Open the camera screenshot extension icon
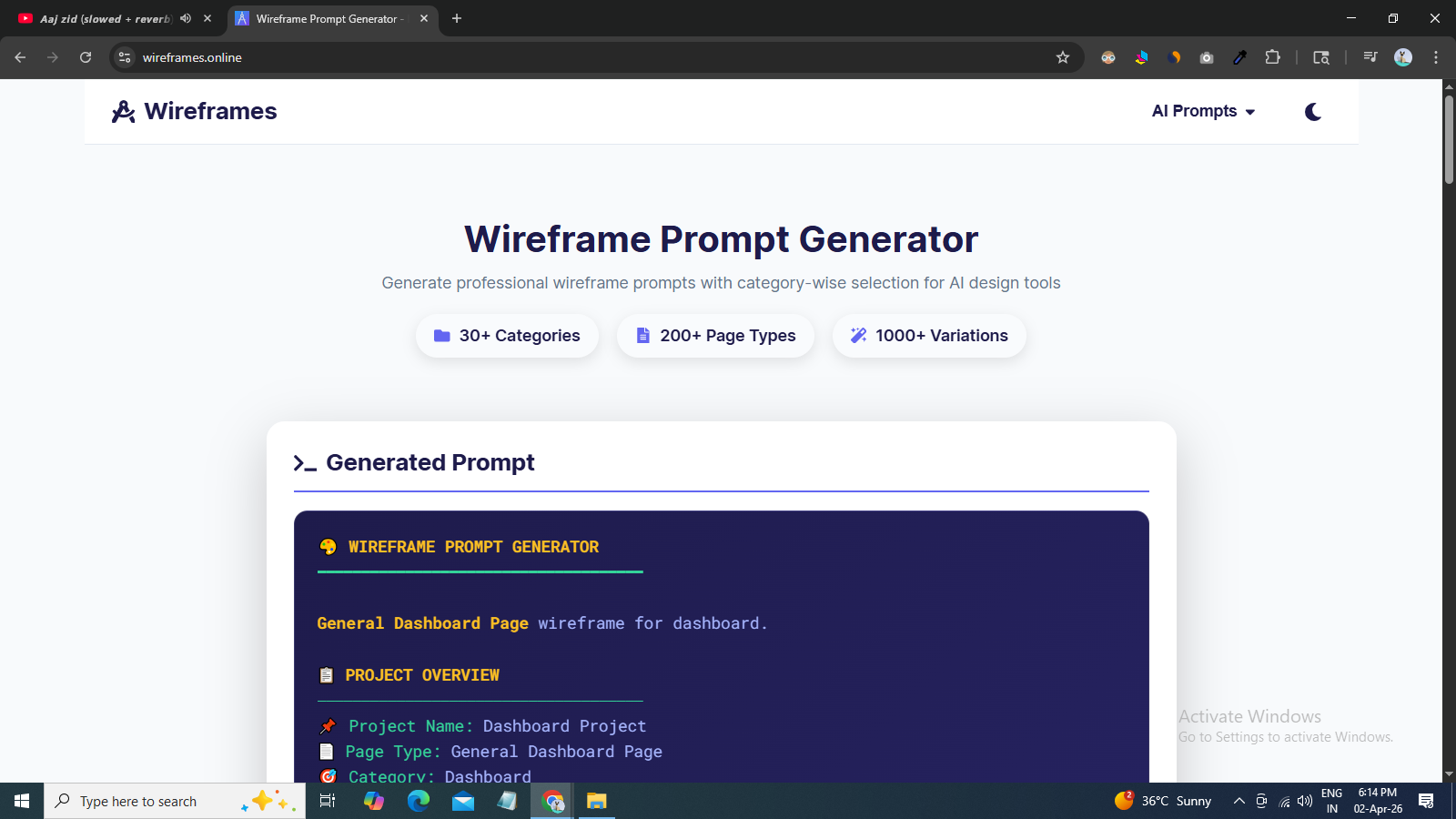The image size is (1456, 819). (1207, 57)
